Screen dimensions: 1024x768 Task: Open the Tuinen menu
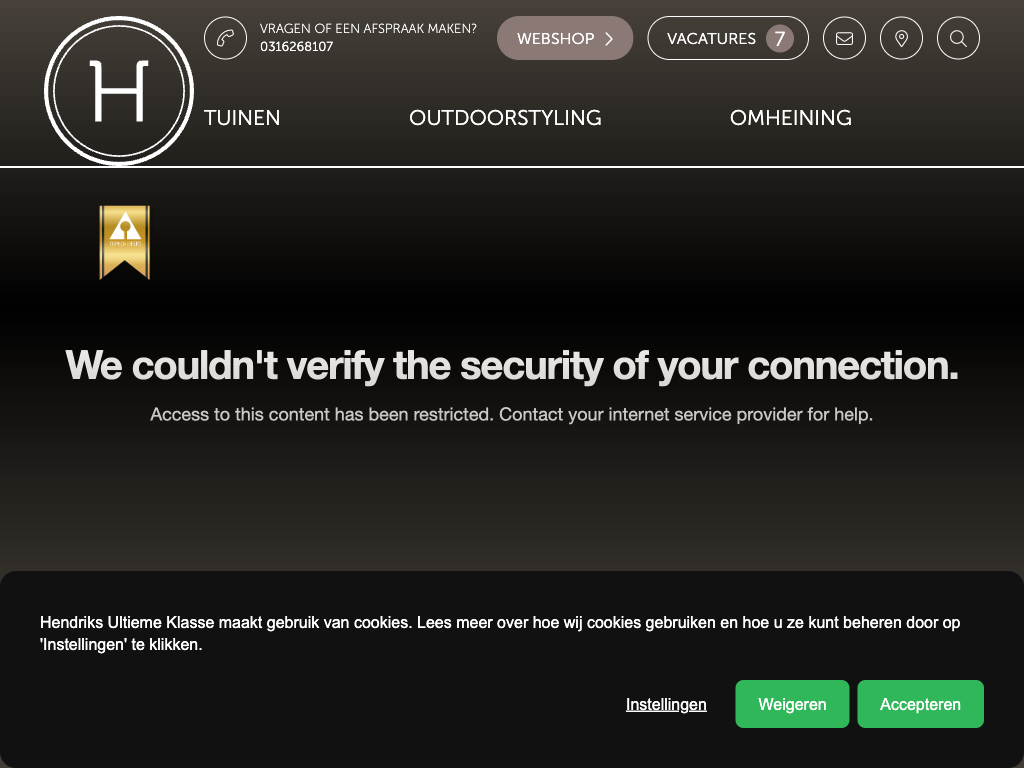(242, 118)
